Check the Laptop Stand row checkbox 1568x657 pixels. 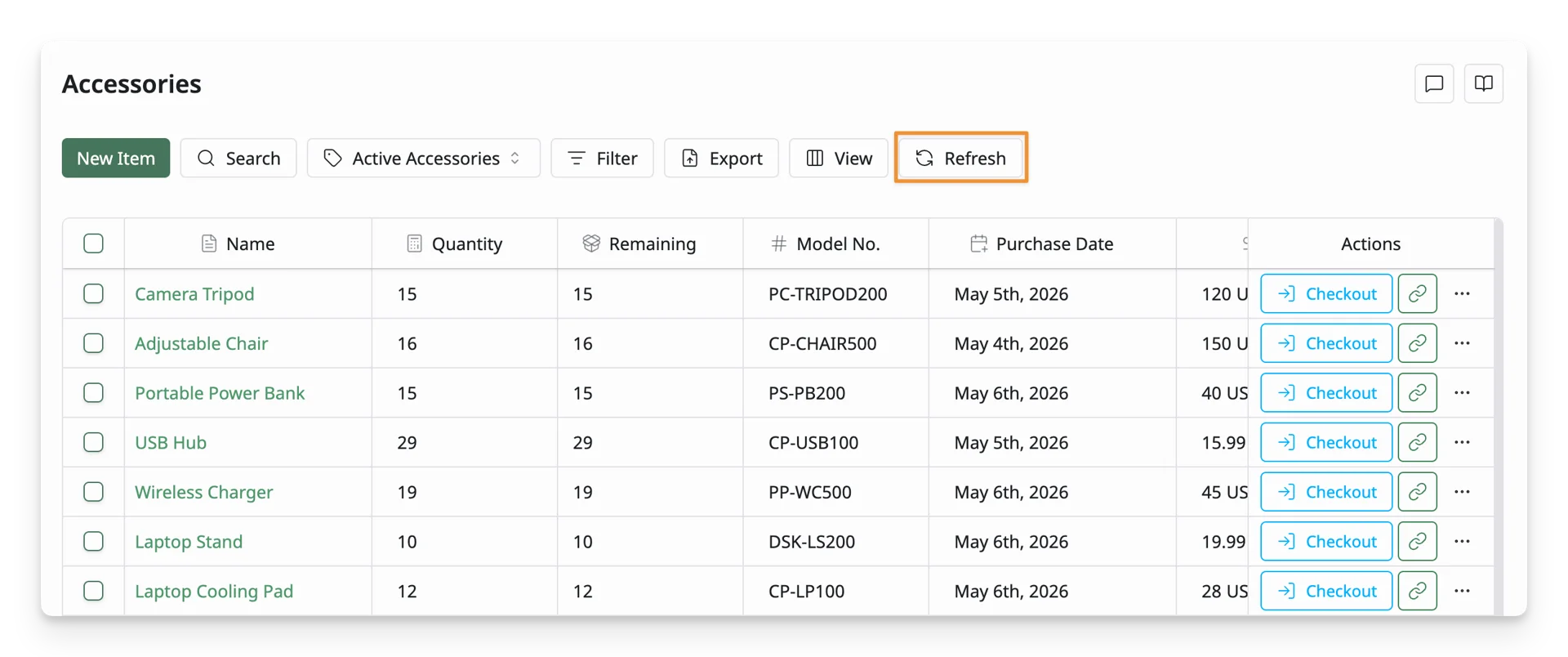(93, 542)
